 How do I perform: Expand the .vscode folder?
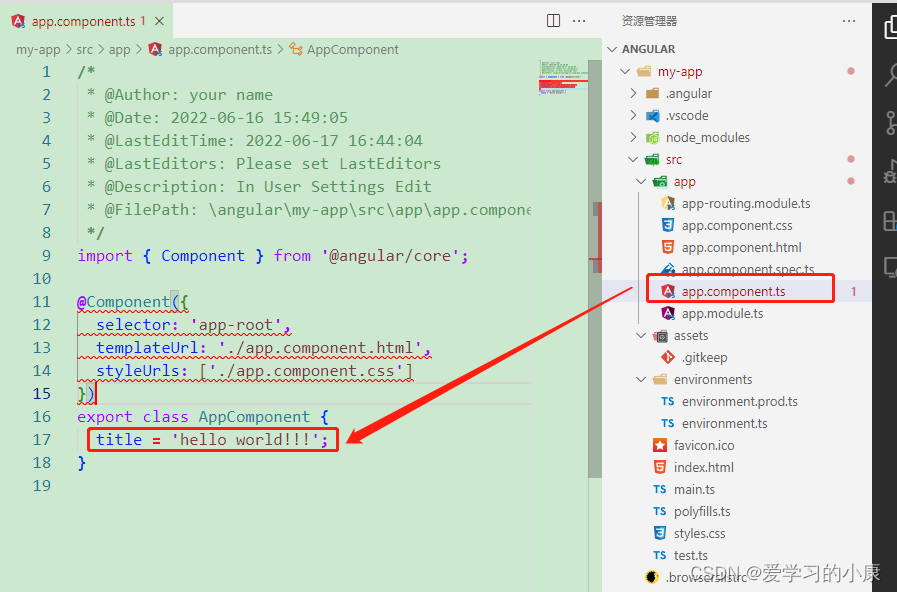click(x=633, y=115)
